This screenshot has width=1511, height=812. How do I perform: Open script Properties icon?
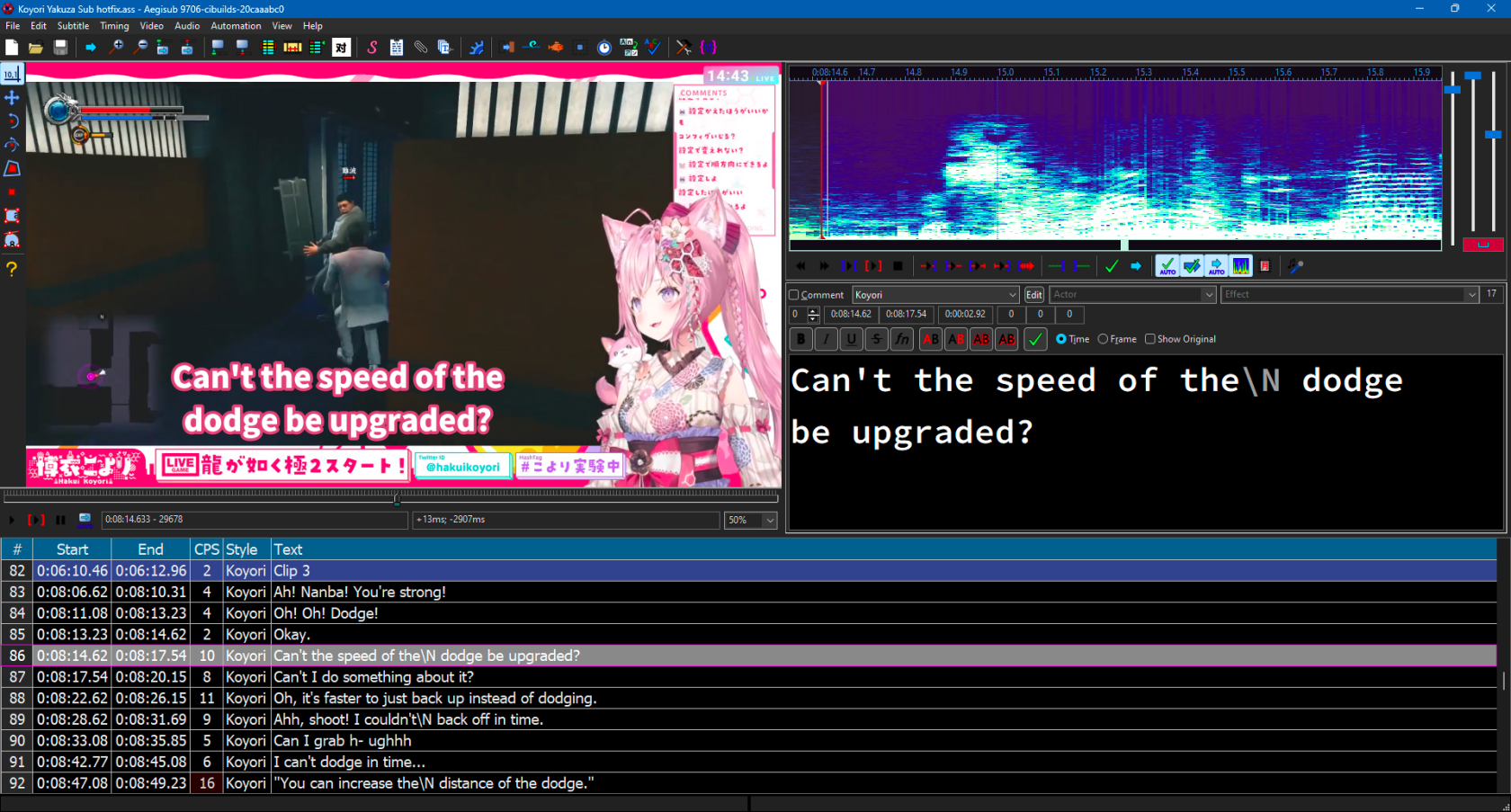pyautogui.click(x=397, y=48)
